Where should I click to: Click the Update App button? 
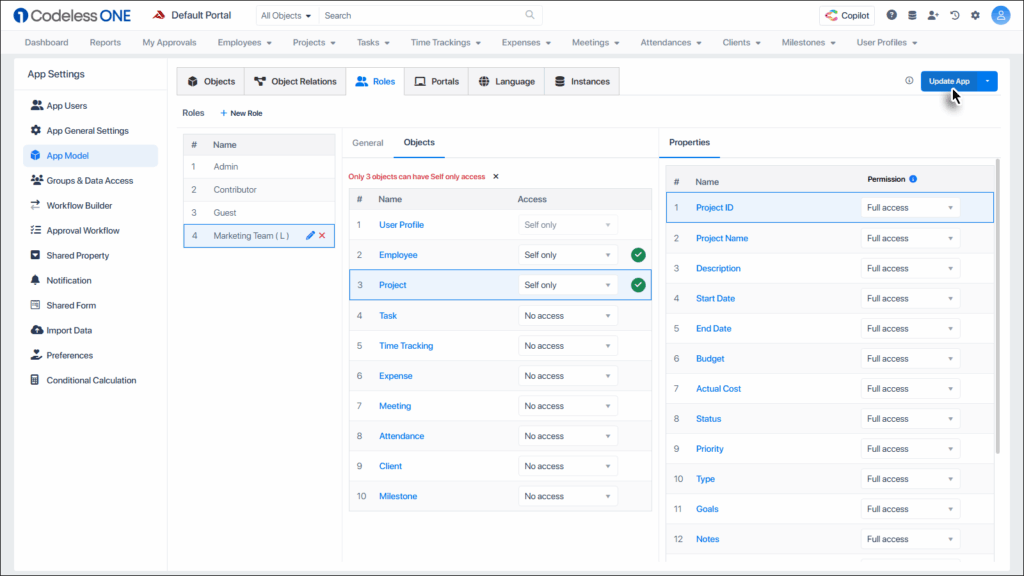click(949, 81)
